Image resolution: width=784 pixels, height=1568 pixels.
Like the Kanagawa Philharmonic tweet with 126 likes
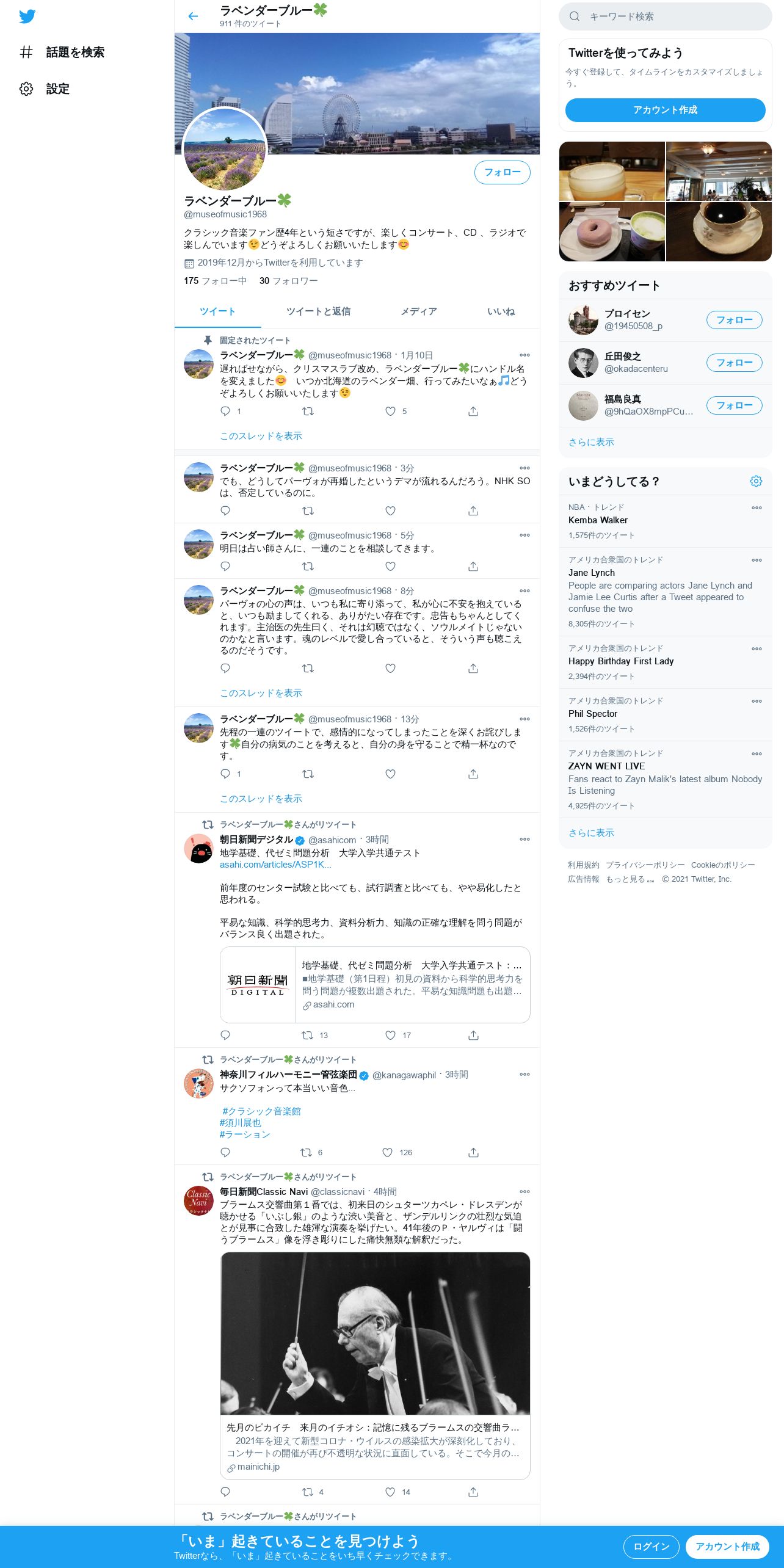point(387,1152)
